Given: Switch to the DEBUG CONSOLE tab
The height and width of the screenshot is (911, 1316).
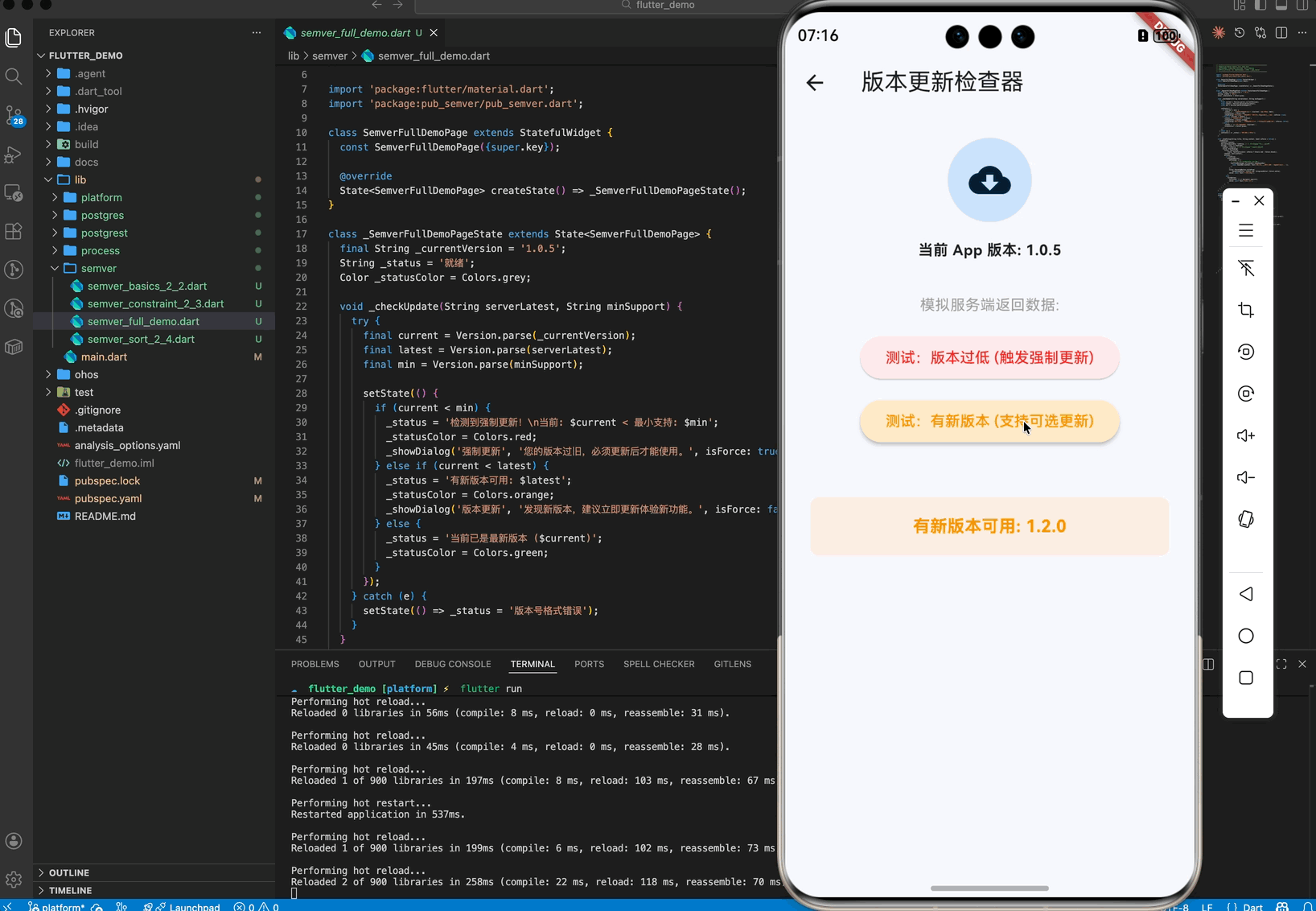Looking at the screenshot, I should coord(453,664).
